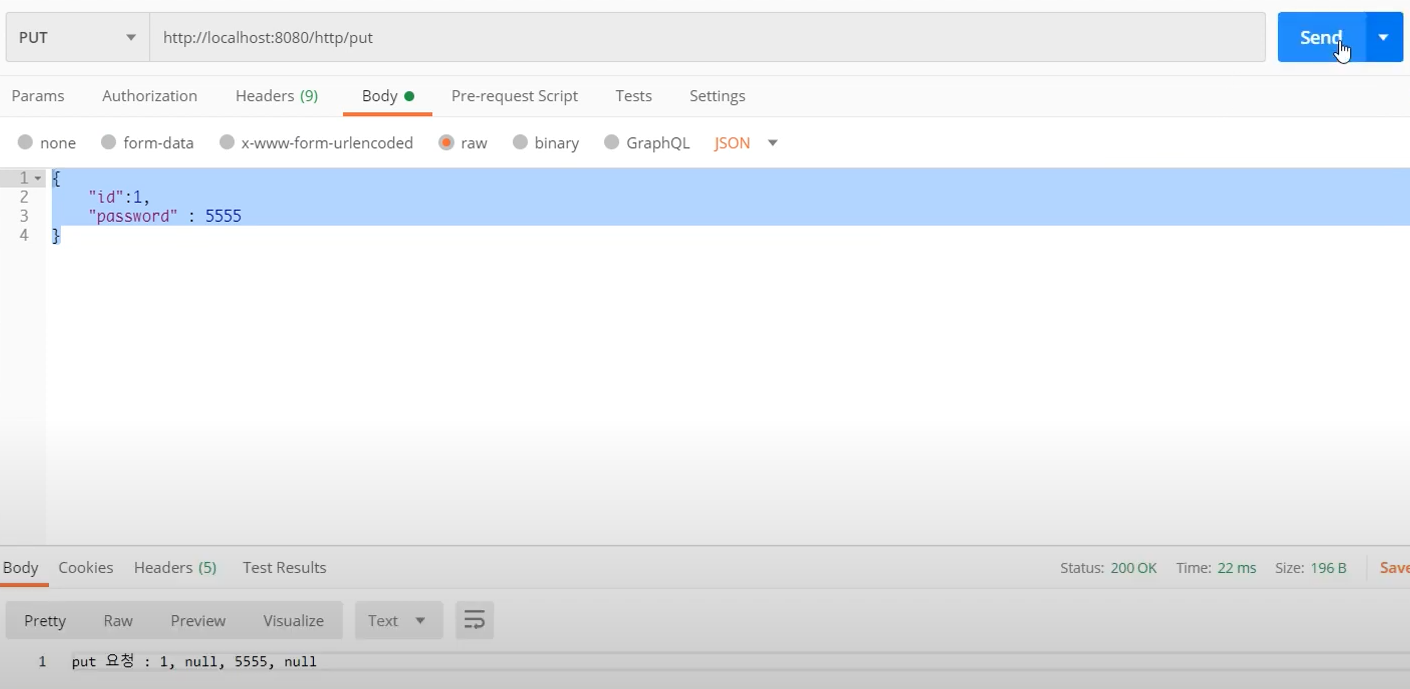Switch to the Authorization tab
This screenshot has width=1410, height=689.
coord(150,96)
